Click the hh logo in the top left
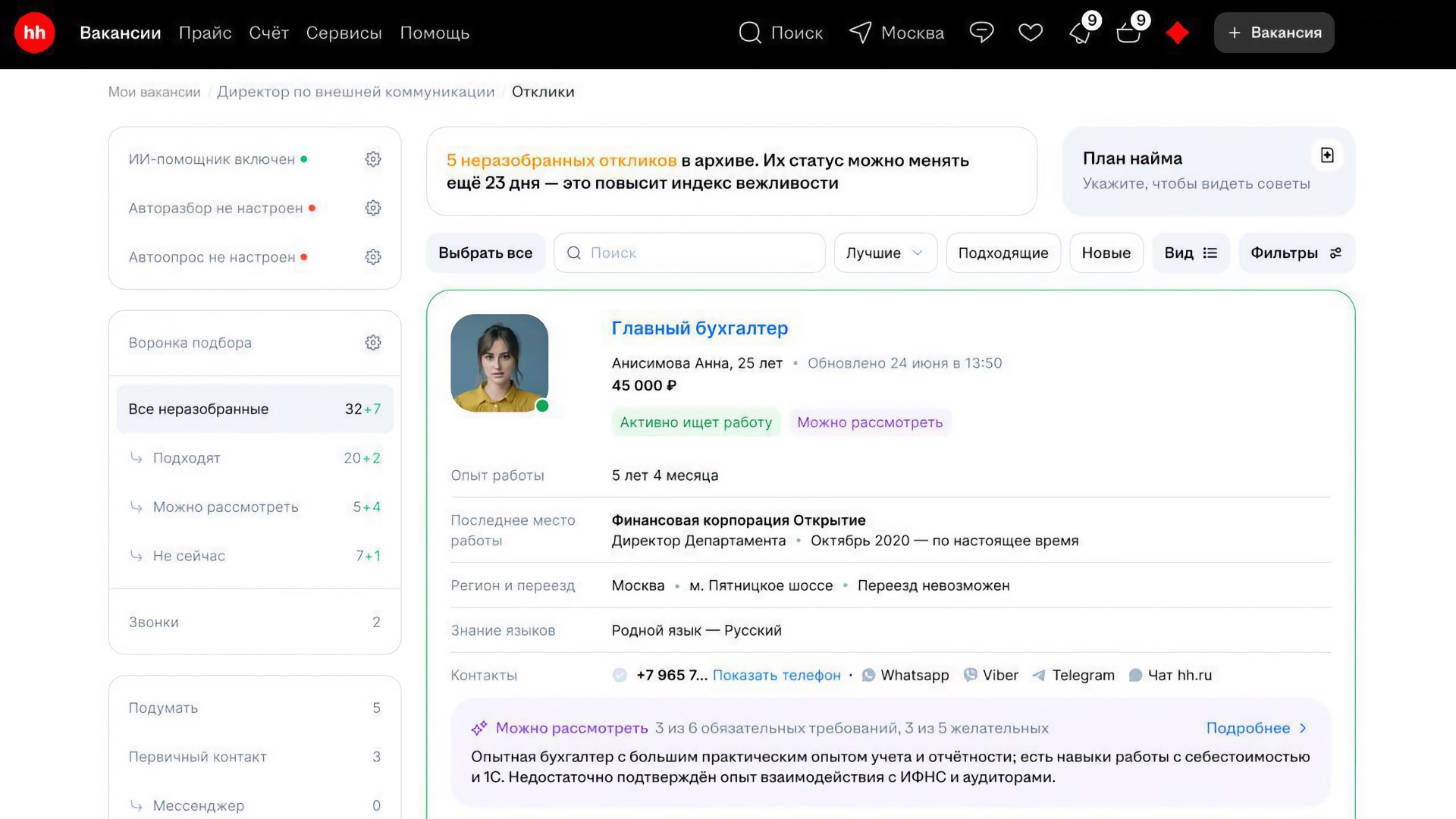Screen dimensions: 1456x819 pos(34,33)
